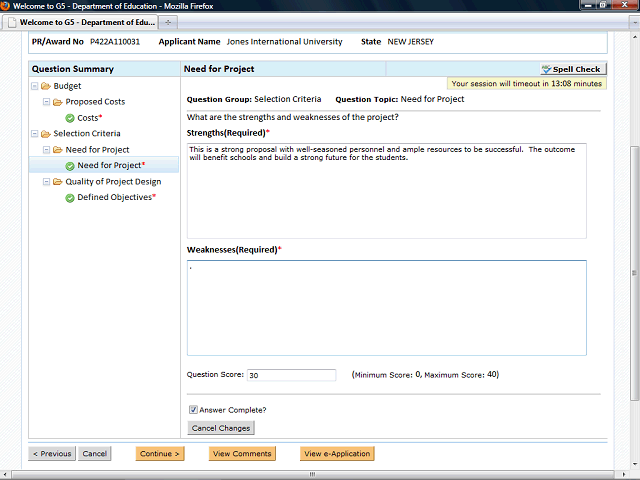Click the Spell Check ABC icon

pos(546,69)
